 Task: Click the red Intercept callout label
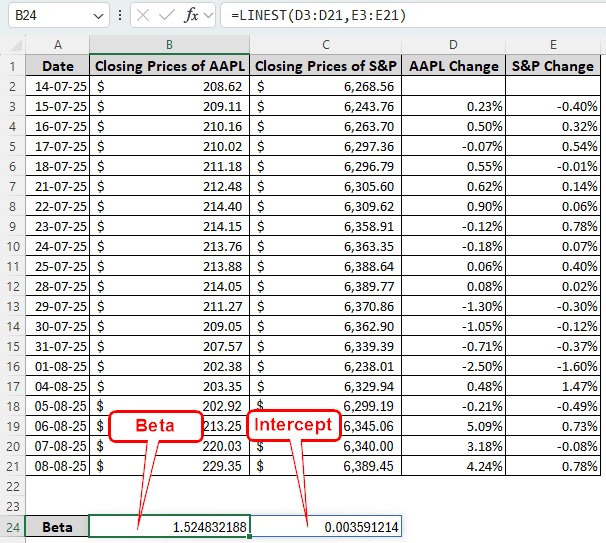tap(292, 425)
